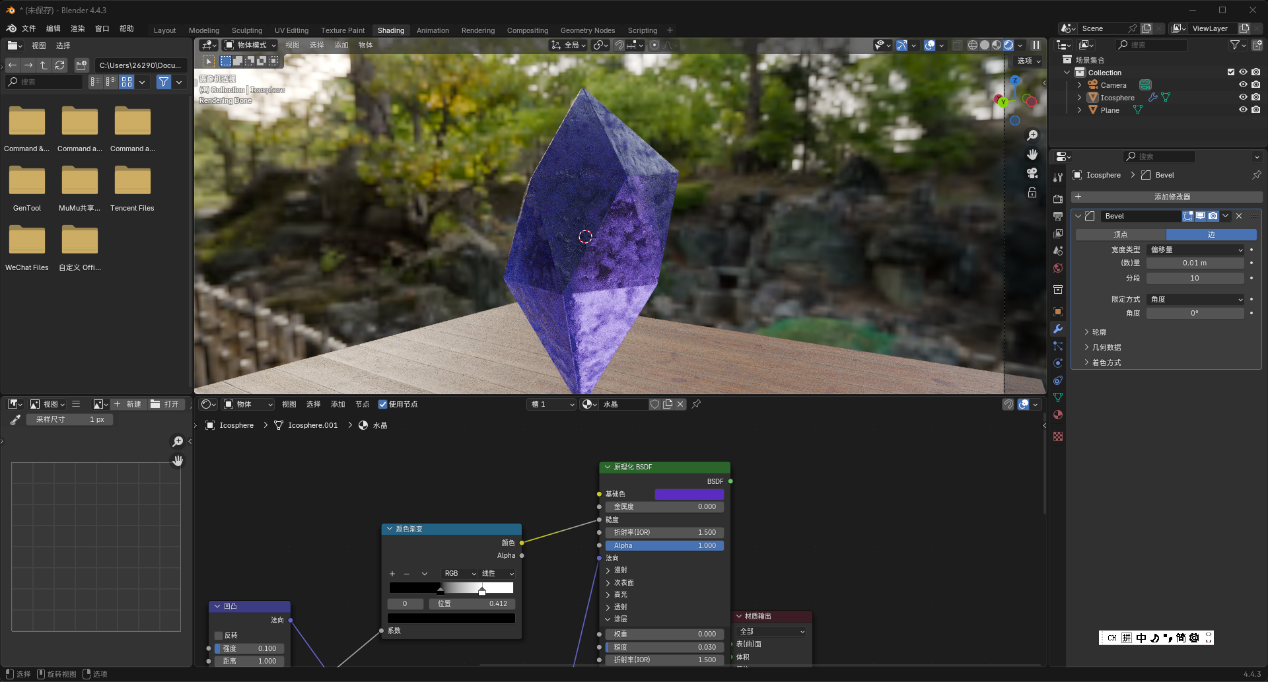This screenshot has height=682, width=1268.
Task: Click the viewport zoom magnifier icon
Action: 1032,135
